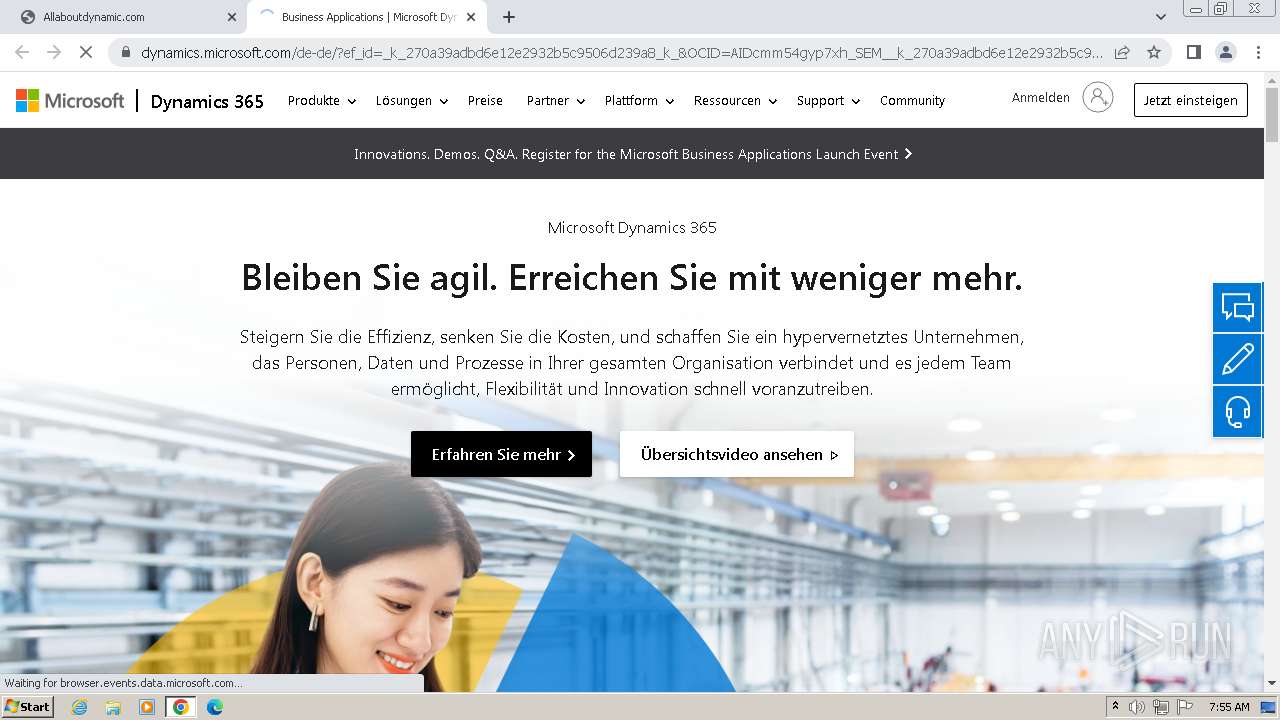Open the live chat icon on the right sidebar
Screen dimensions: 1280x720
point(1238,308)
